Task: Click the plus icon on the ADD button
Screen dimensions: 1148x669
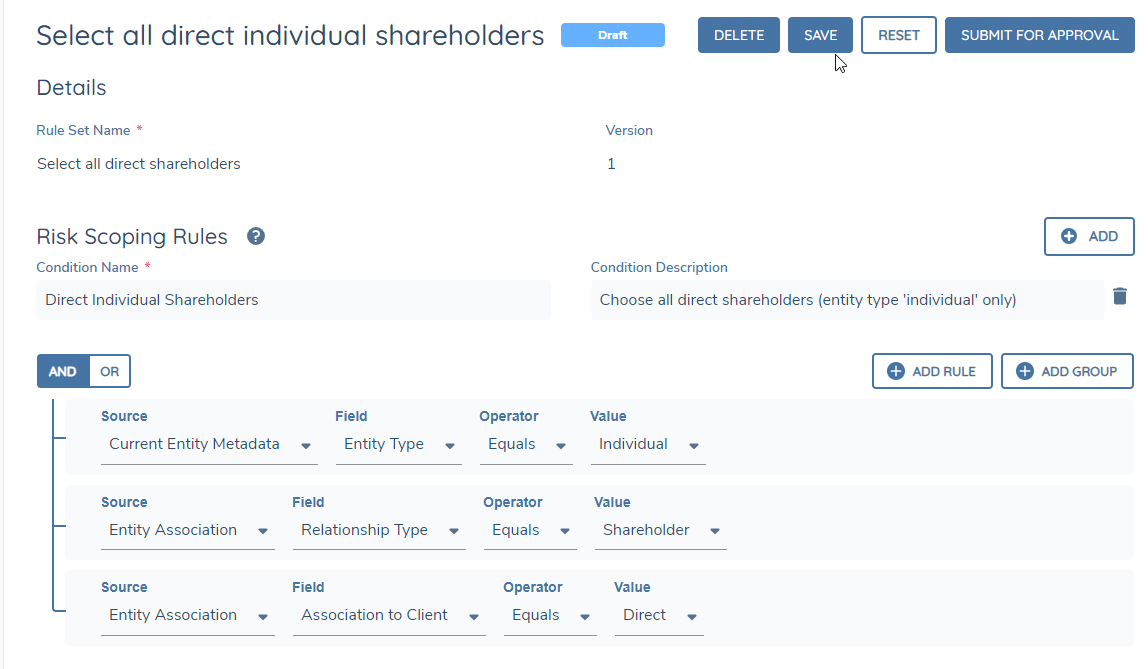Action: pyautogui.click(x=1069, y=237)
